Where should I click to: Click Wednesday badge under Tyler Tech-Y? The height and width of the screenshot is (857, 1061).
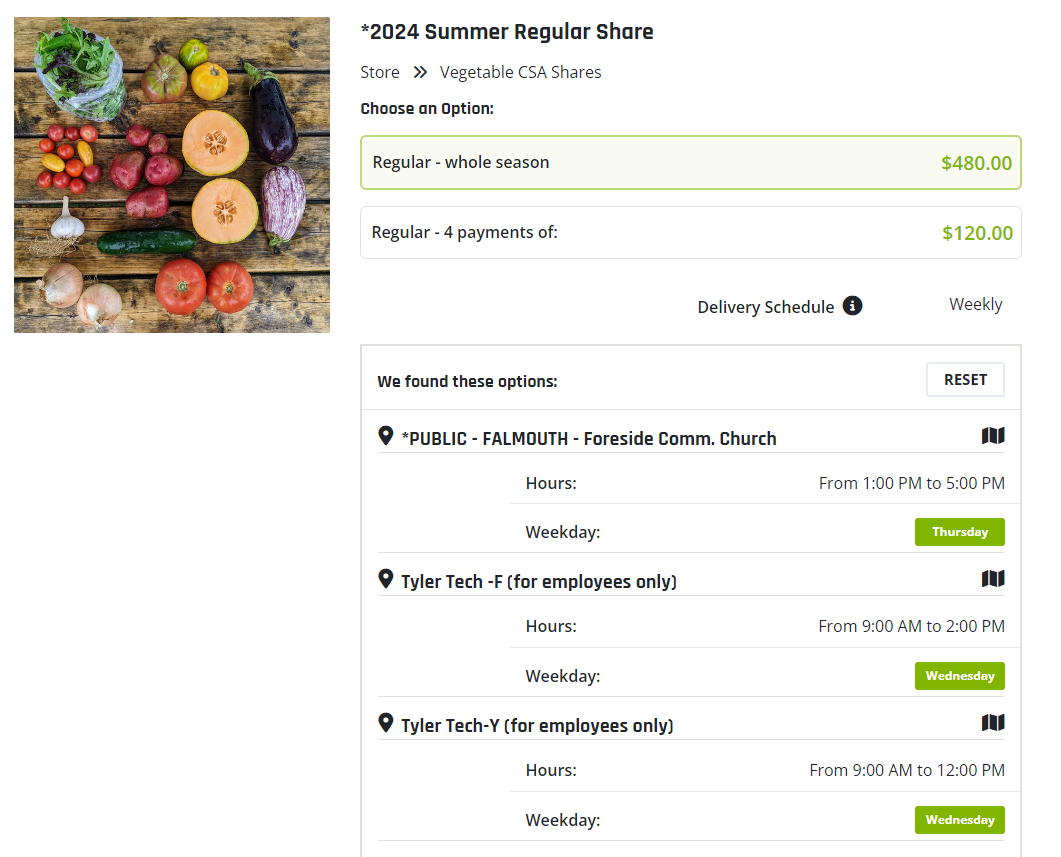coord(959,820)
